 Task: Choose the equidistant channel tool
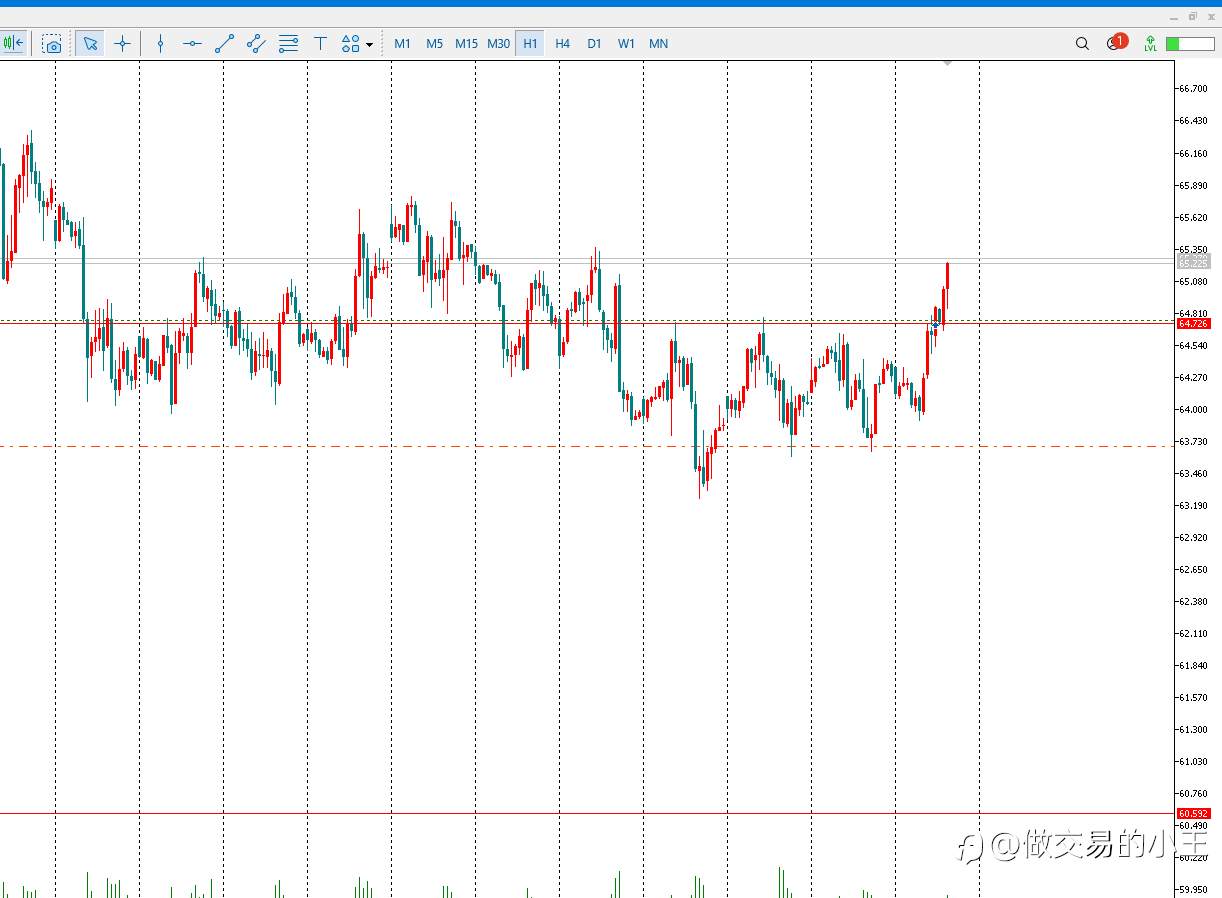(256, 43)
